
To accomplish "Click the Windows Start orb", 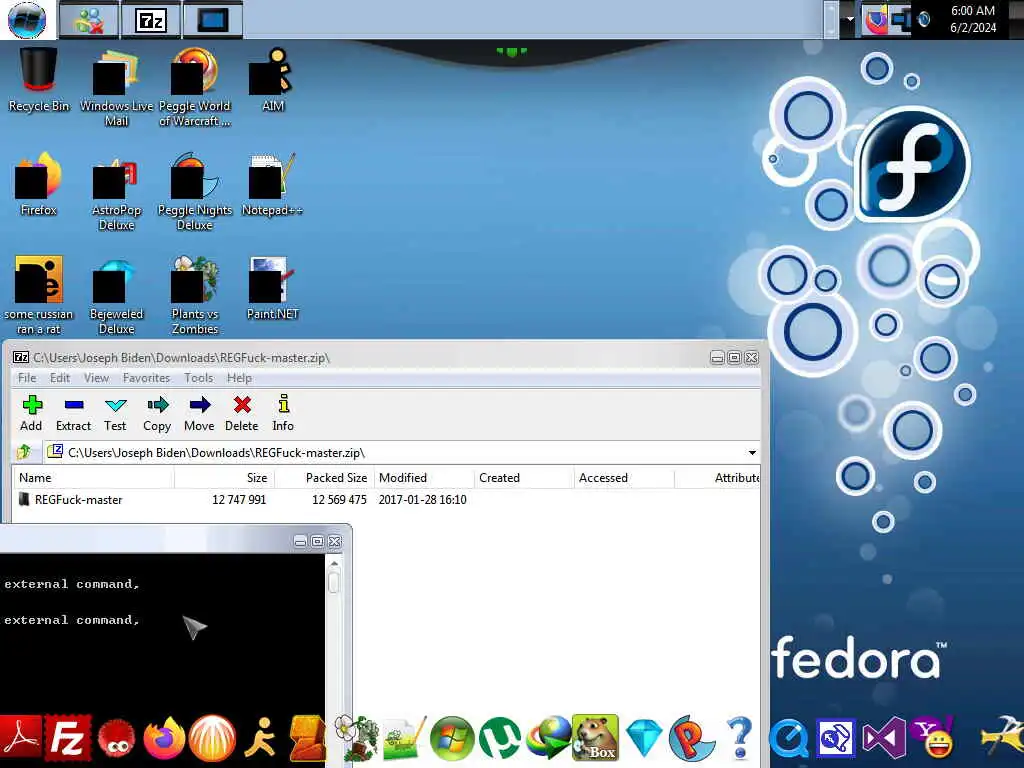I will 27,20.
